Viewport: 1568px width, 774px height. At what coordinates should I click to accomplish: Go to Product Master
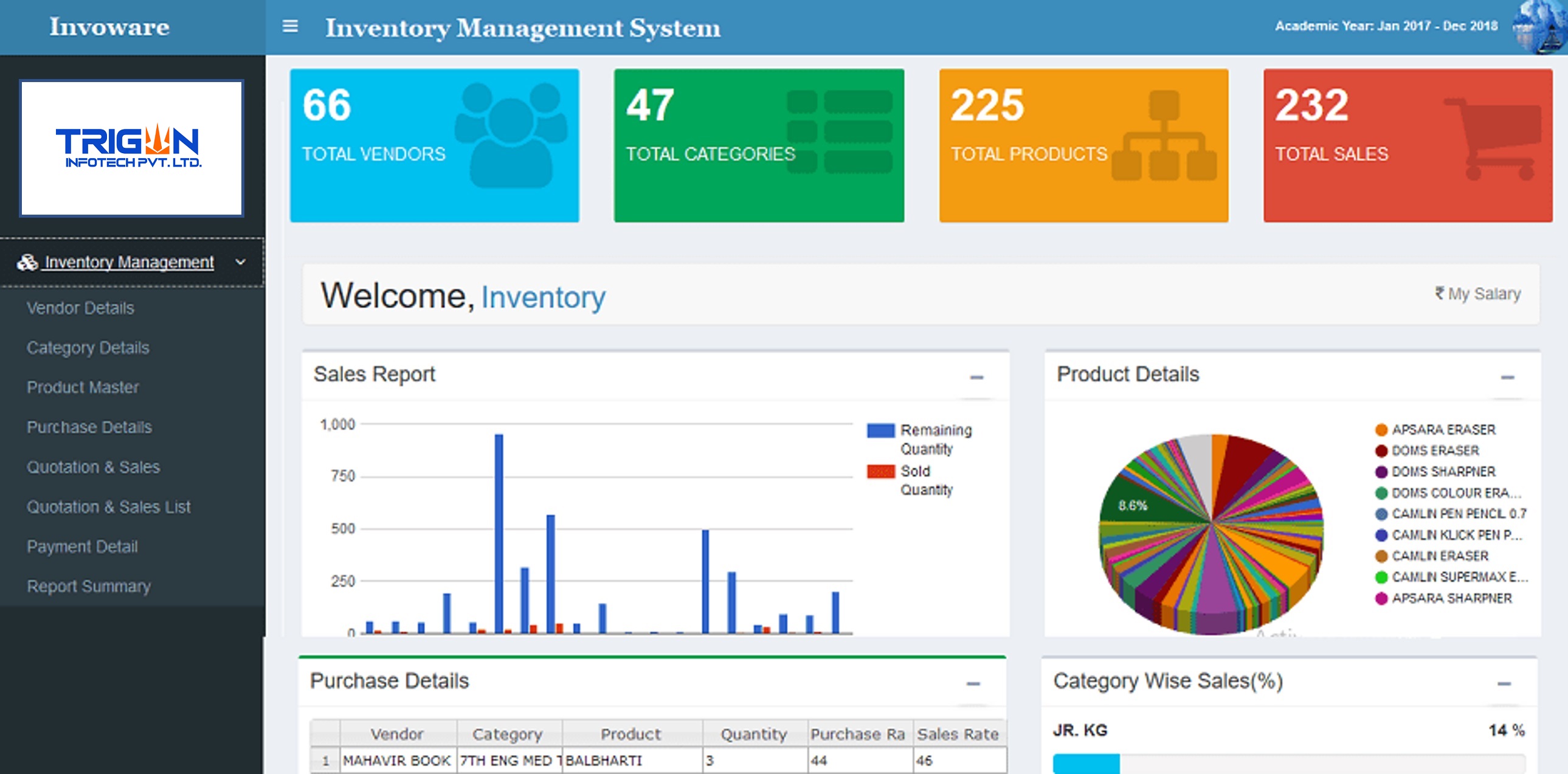coord(83,388)
